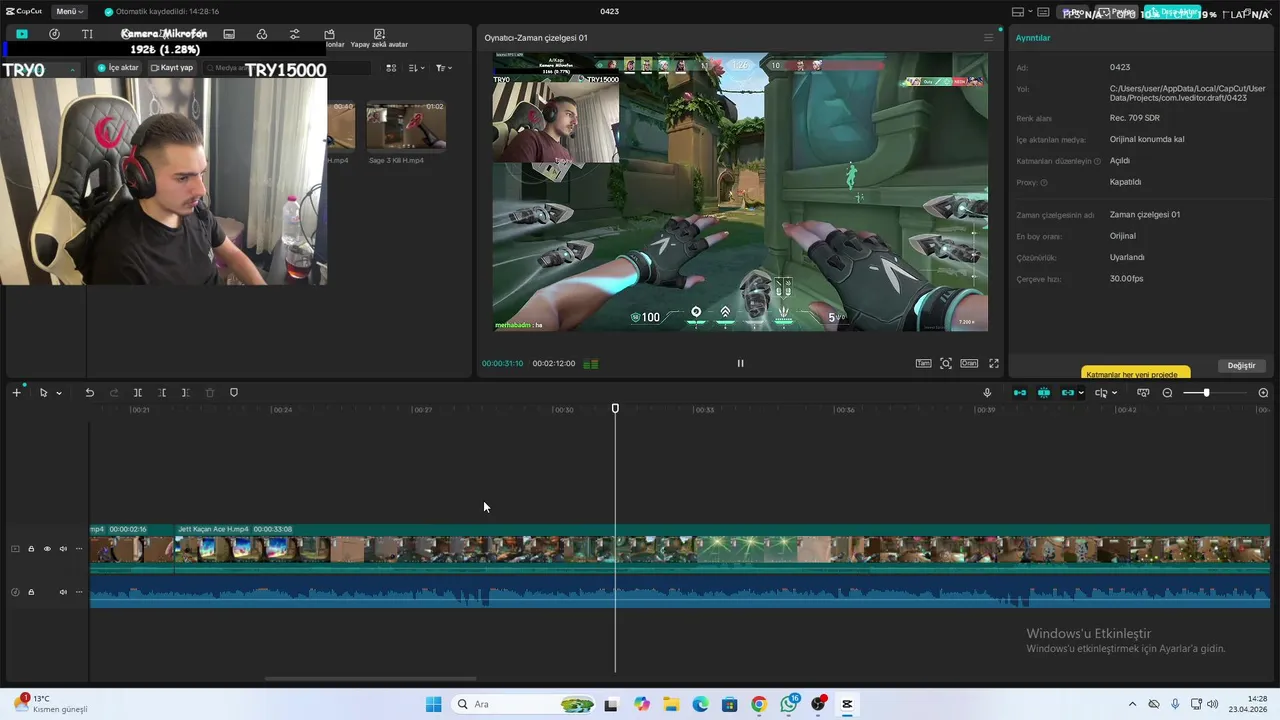1280x720 pixels.
Task: Open the media sort dropdown
Action: point(417,68)
